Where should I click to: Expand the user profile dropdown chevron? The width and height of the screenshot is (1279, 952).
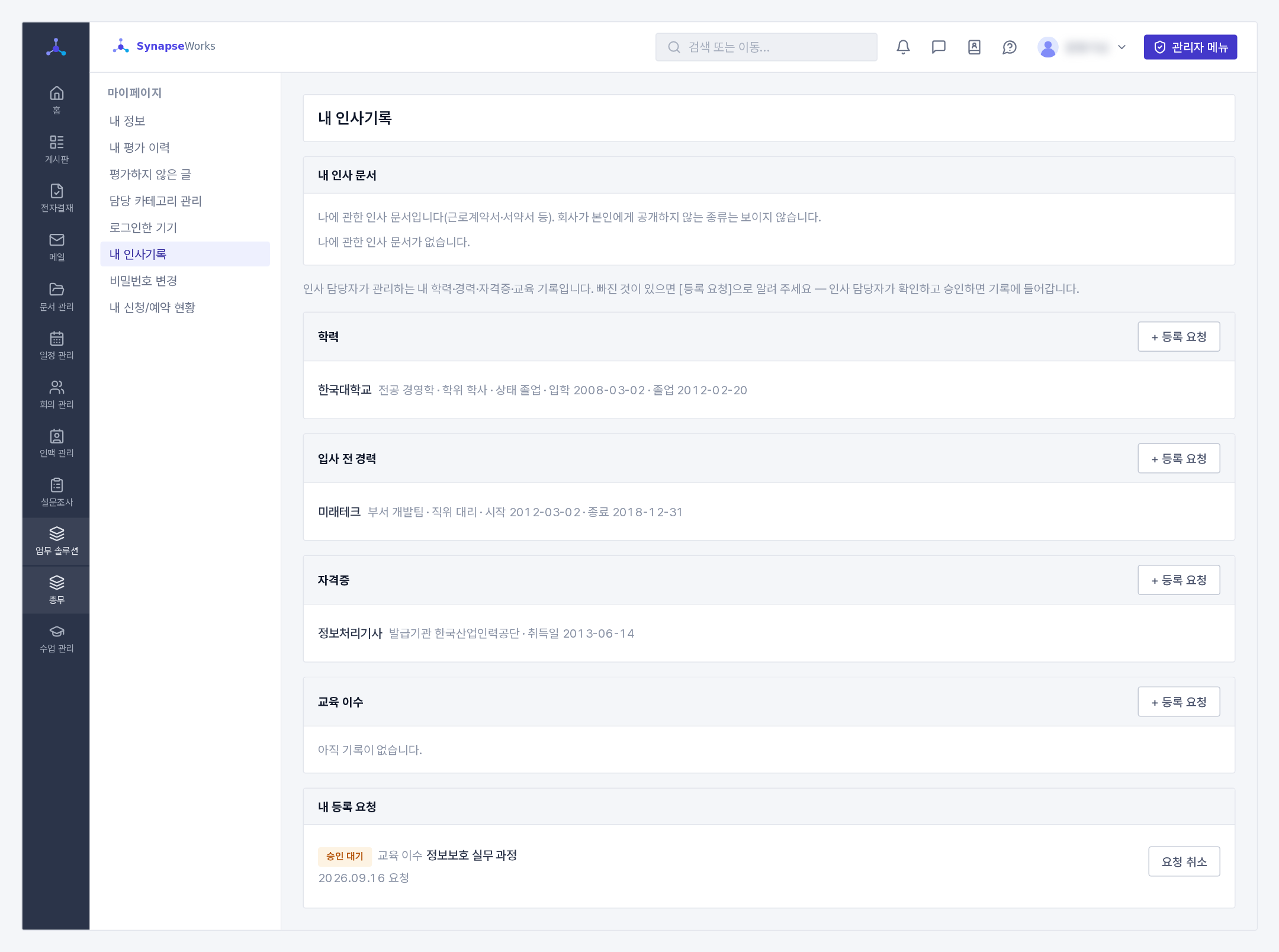(1121, 47)
